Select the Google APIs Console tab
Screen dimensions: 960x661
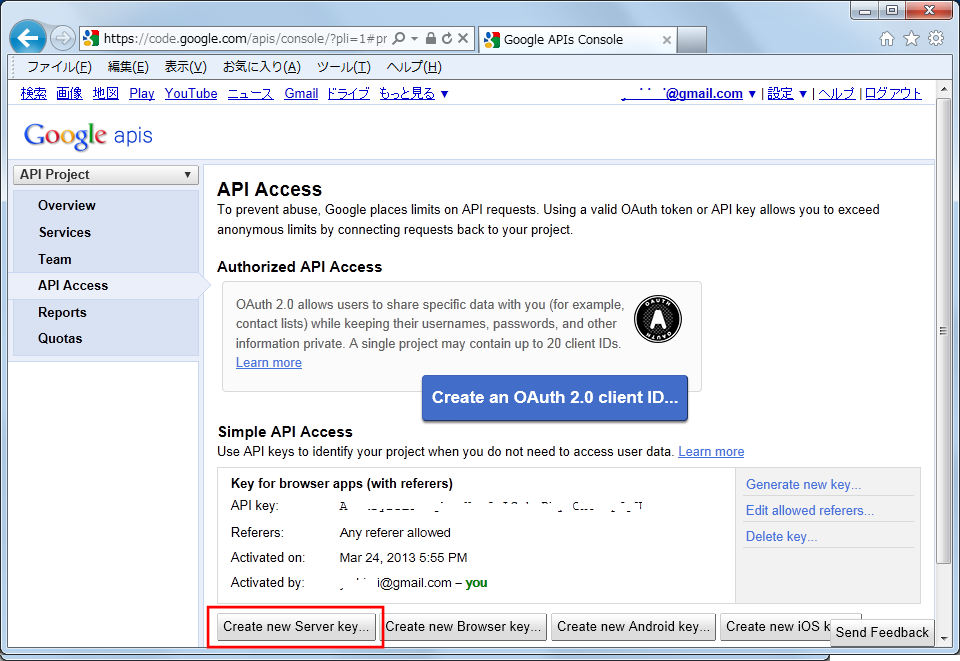[570, 41]
